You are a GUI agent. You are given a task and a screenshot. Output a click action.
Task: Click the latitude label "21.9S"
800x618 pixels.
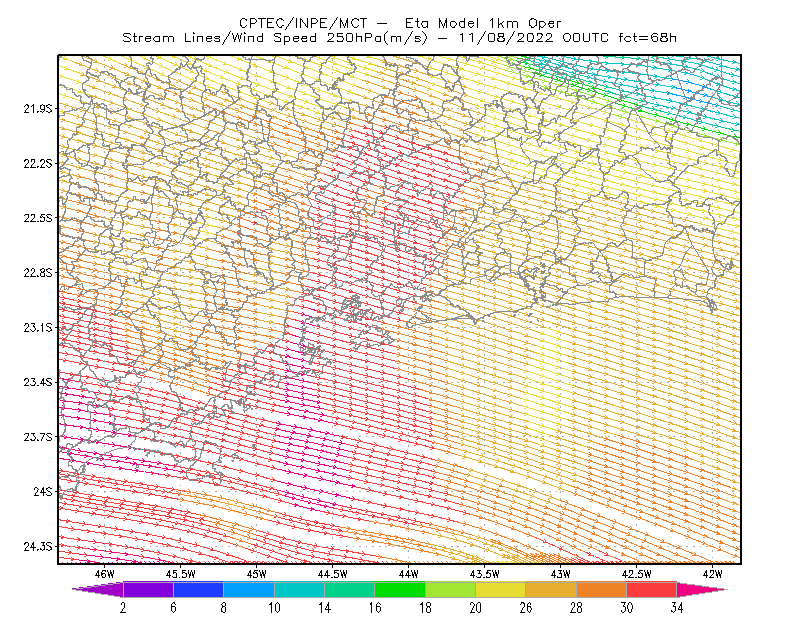(x=38, y=108)
